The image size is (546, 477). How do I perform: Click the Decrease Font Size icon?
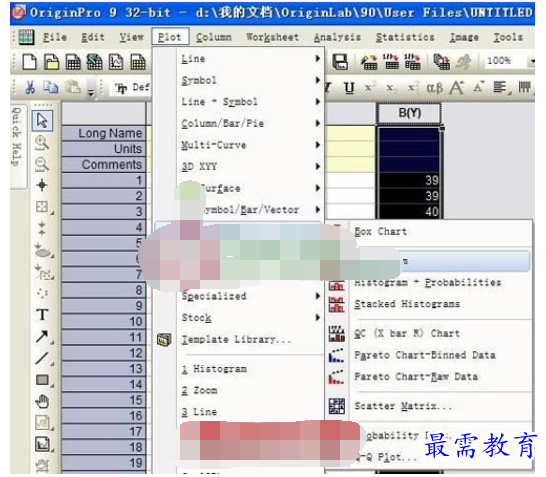tap(478, 87)
